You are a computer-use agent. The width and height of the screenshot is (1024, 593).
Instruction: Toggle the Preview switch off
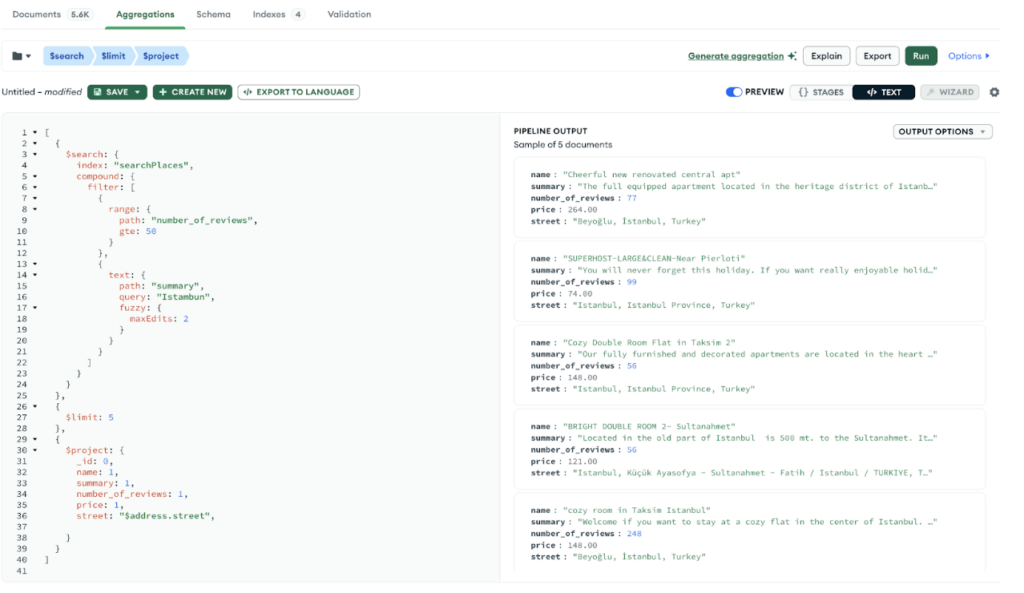point(734,92)
